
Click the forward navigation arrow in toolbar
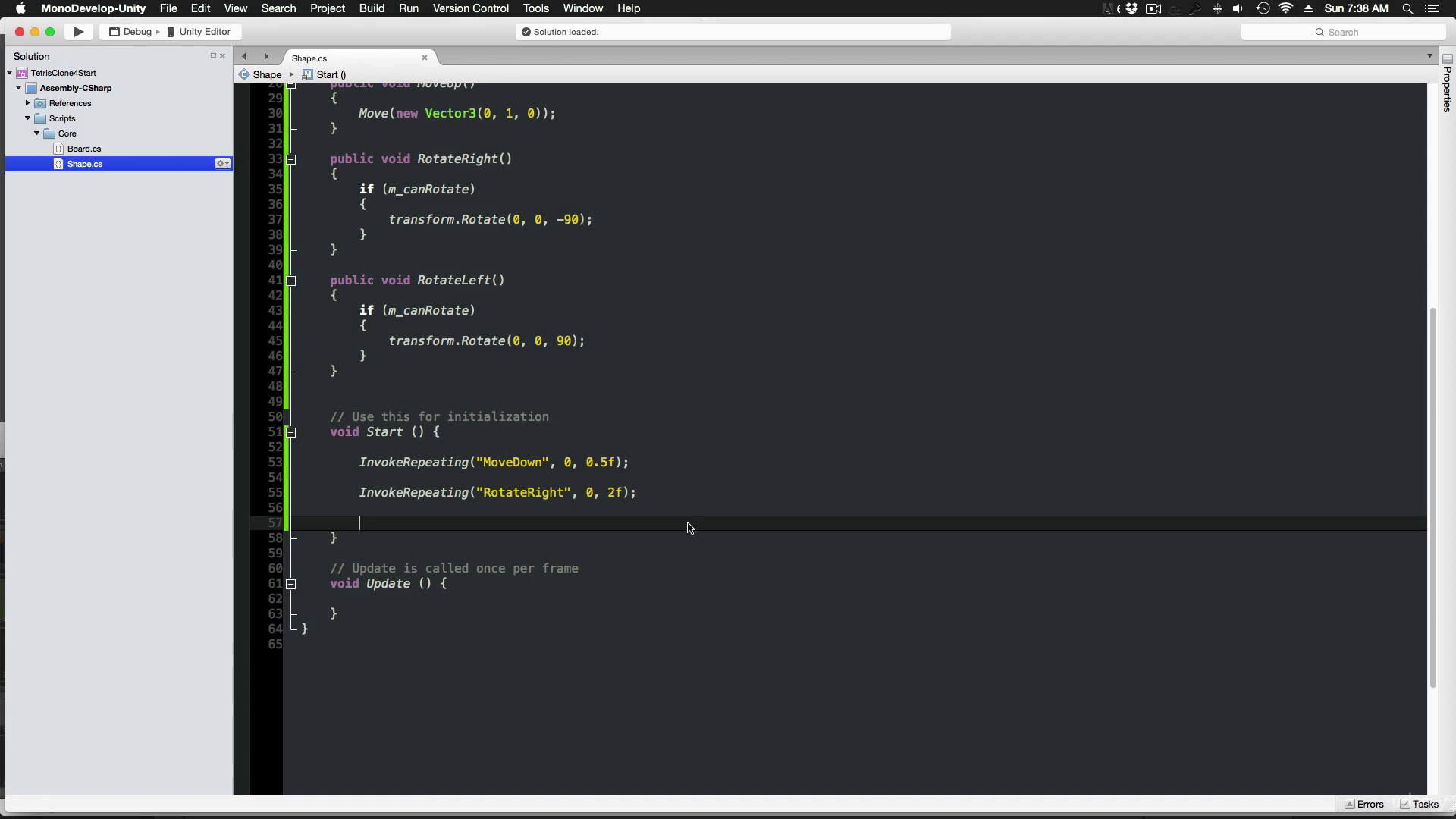pos(265,57)
